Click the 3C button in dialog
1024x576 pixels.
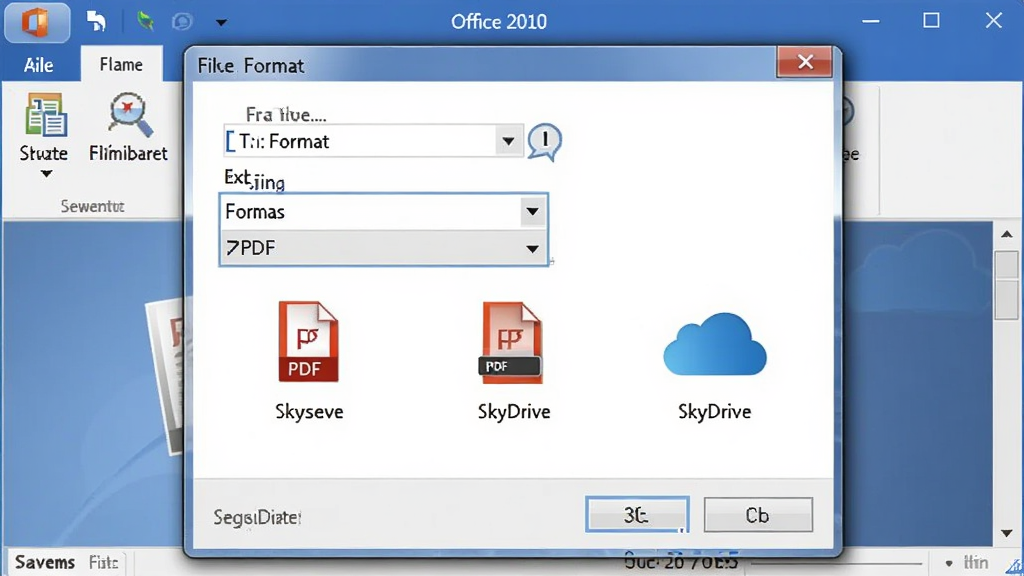point(637,515)
